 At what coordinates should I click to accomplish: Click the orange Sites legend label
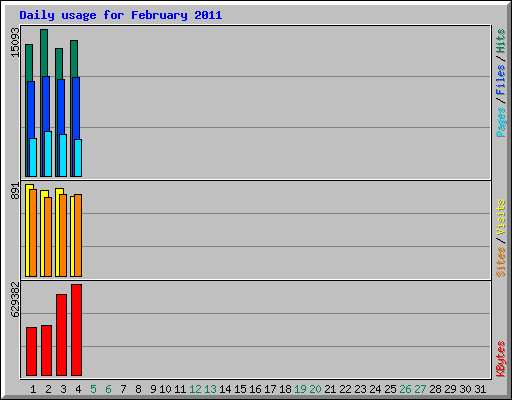(500, 262)
